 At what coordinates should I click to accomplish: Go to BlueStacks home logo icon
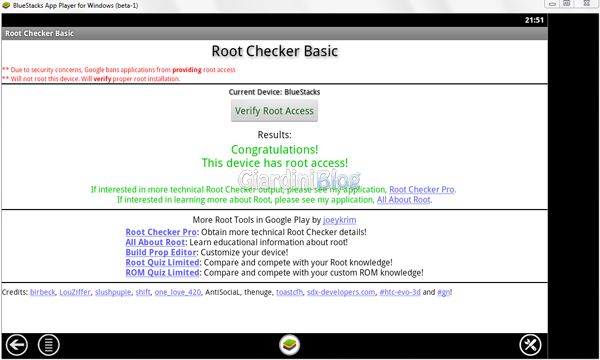click(x=290, y=345)
